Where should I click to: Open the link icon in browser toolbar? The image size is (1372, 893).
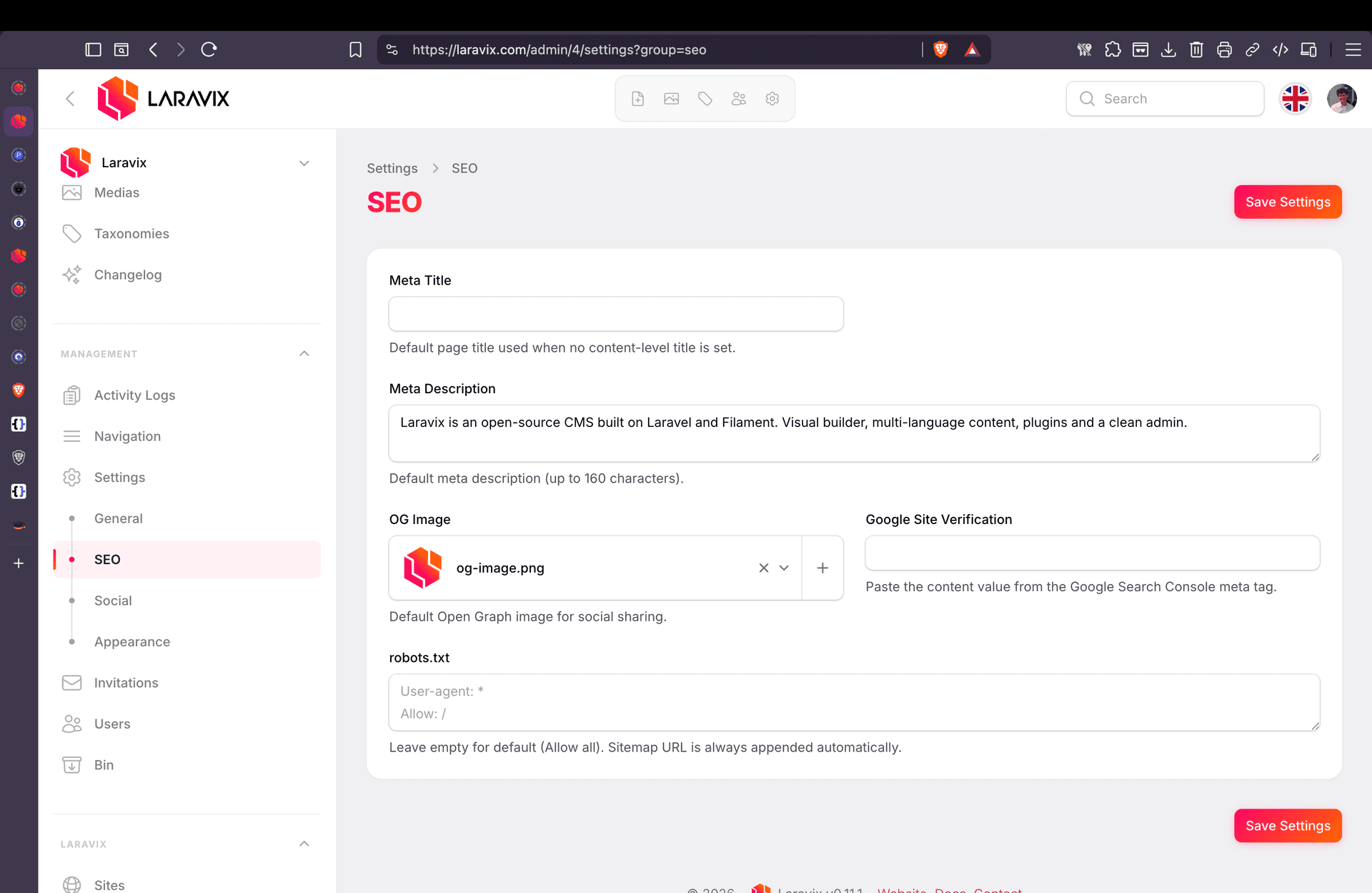[1252, 49]
